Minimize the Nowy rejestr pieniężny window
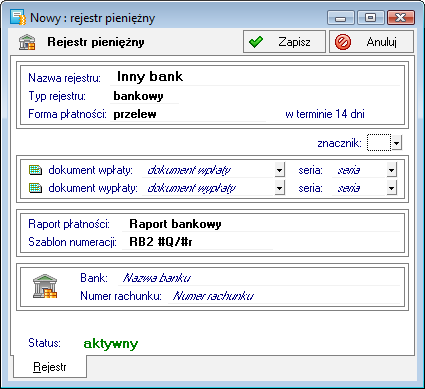 click(341, 18)
